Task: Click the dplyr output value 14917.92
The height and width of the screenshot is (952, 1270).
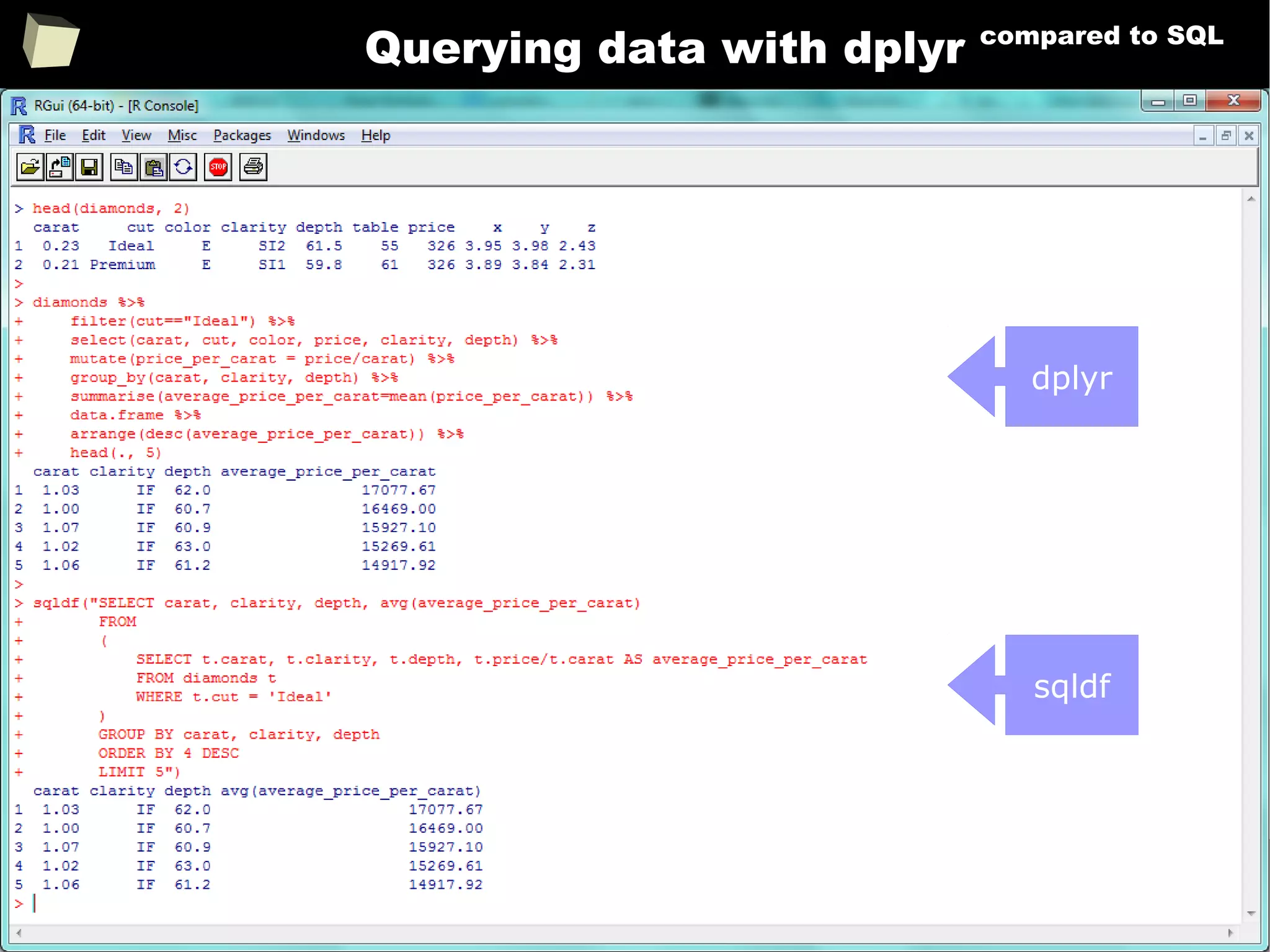Action: pos(399,566)
